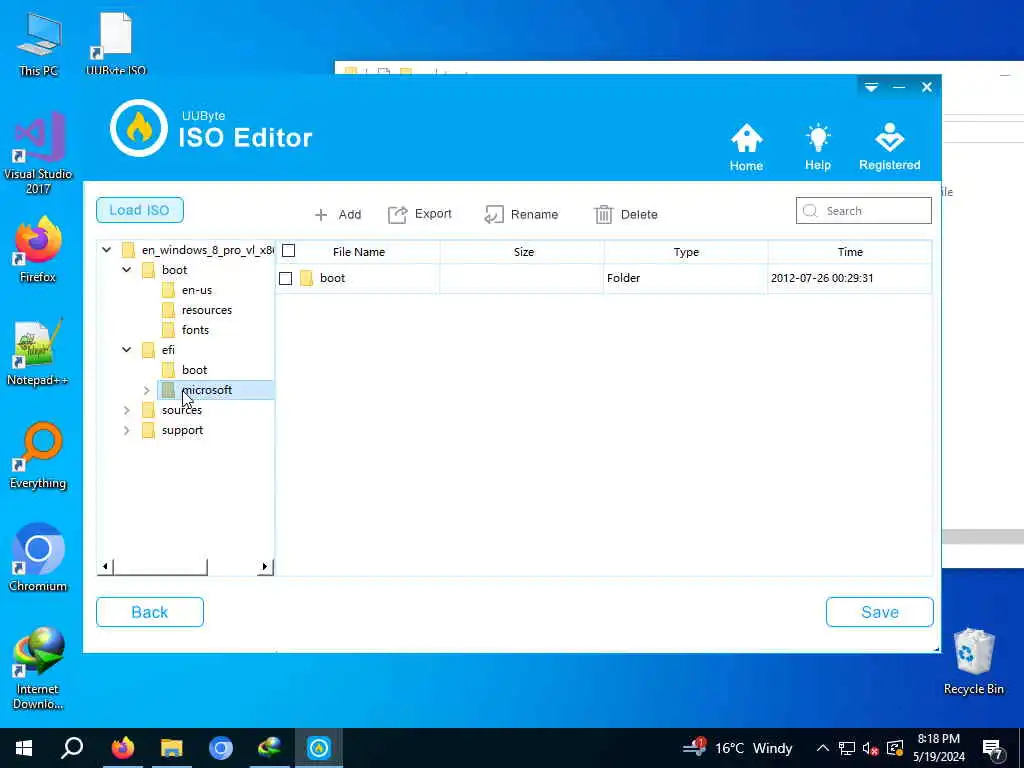This screenshot has width=1024, height=768.
Task: Open the Help lightbulb icon
Action: click(x=818, y=147)
